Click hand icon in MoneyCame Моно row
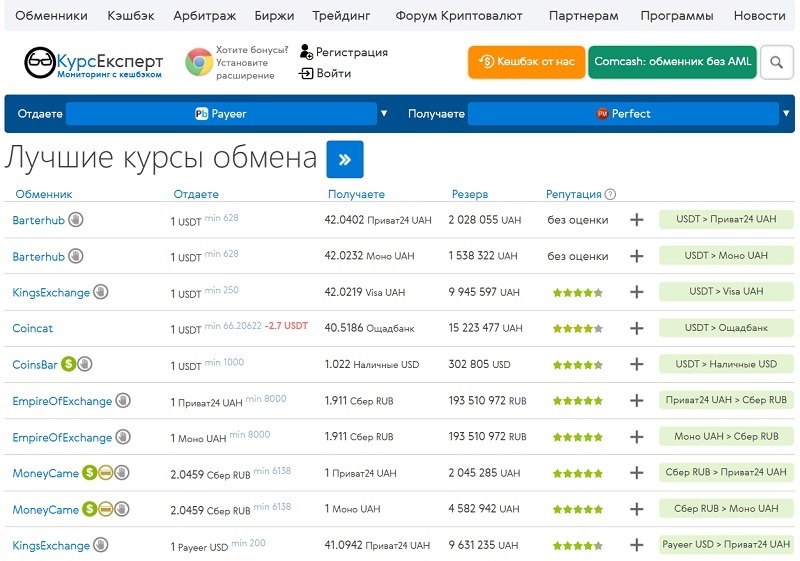This screenshot has height=561, width=800. coord(121,509)
